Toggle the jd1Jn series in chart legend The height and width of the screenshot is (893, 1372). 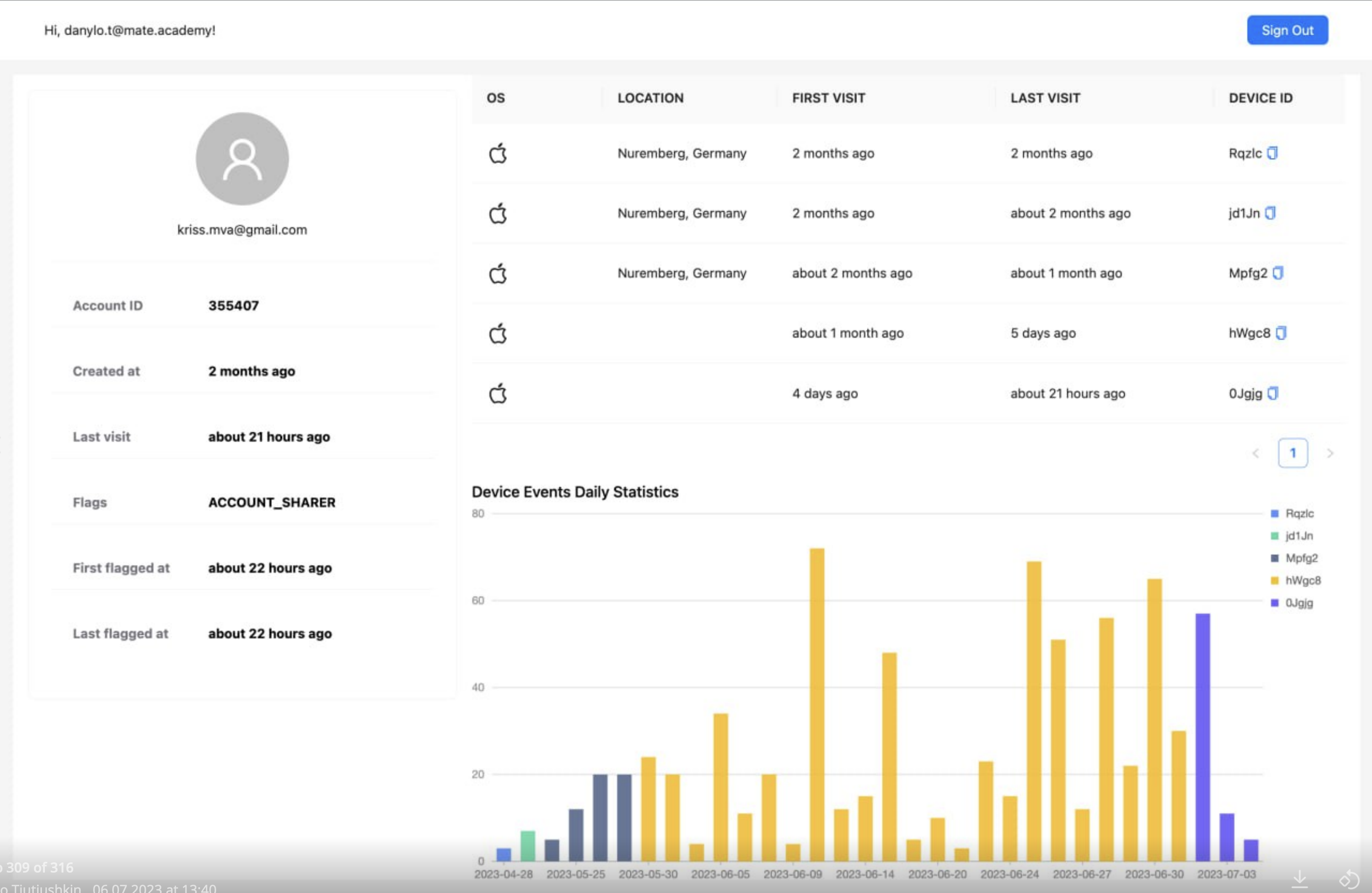[1299, 536]
